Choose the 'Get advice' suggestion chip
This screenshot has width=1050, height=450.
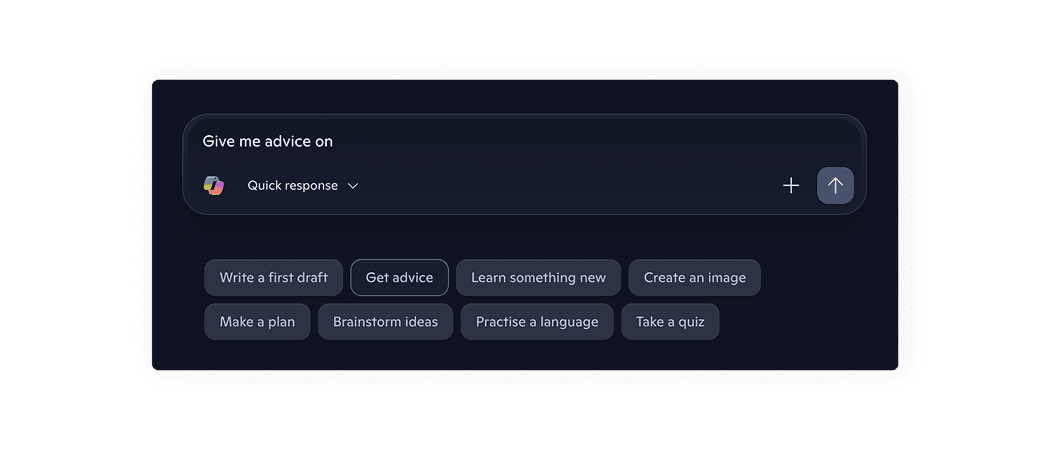(x=399, y=277)
